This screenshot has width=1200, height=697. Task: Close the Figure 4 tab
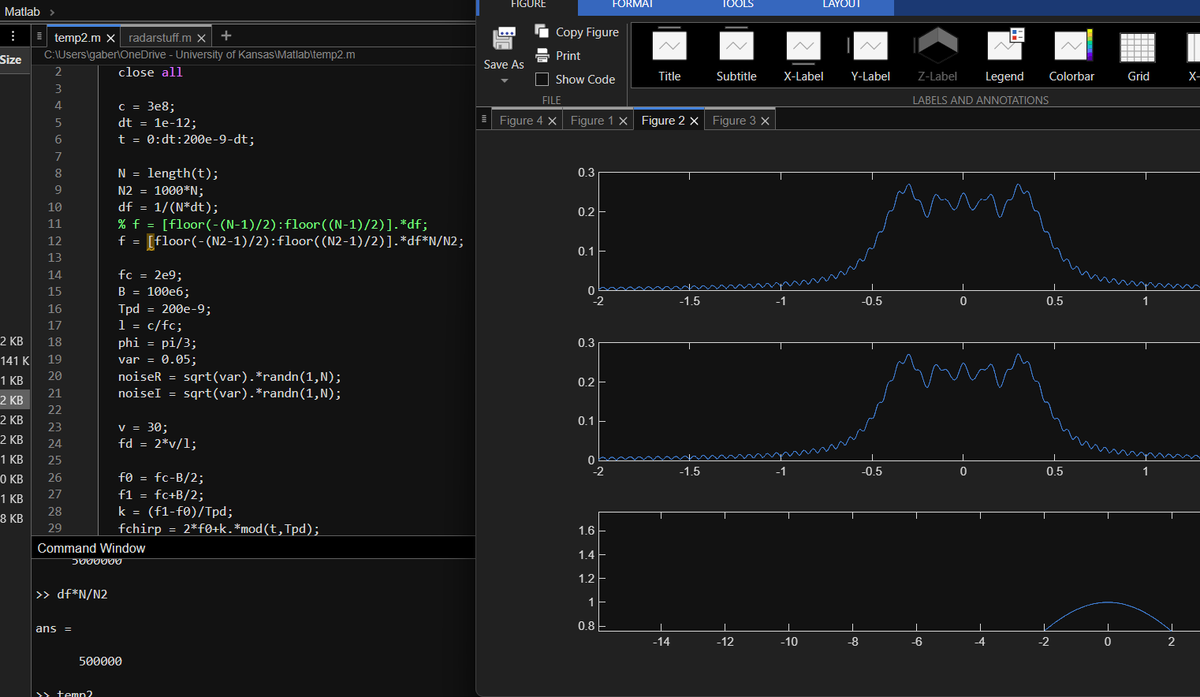pos(552,121)
